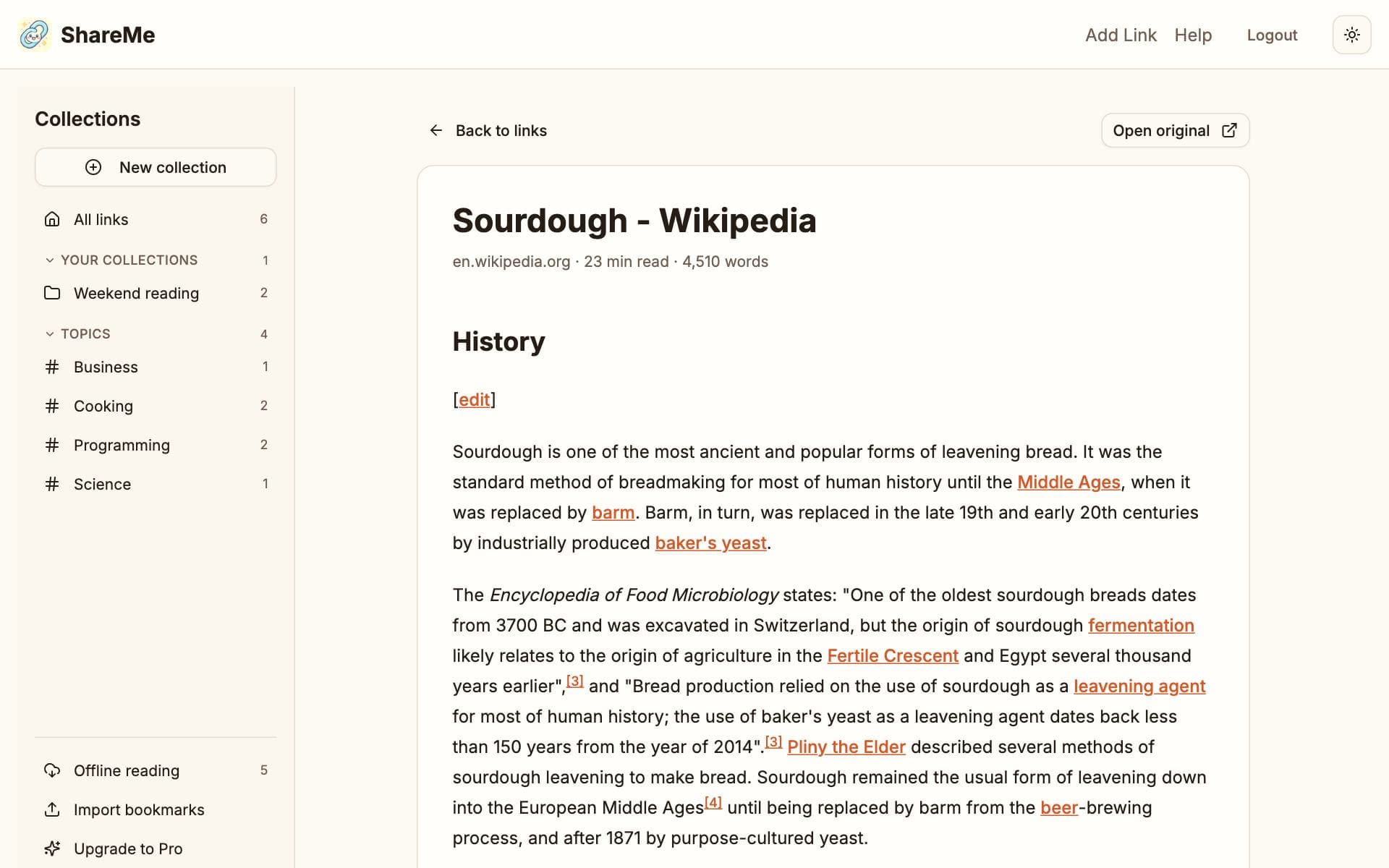This screenshot has height=868, width=1389.
Task: Select the Science topic label
Action: click(x=102, y=484)
